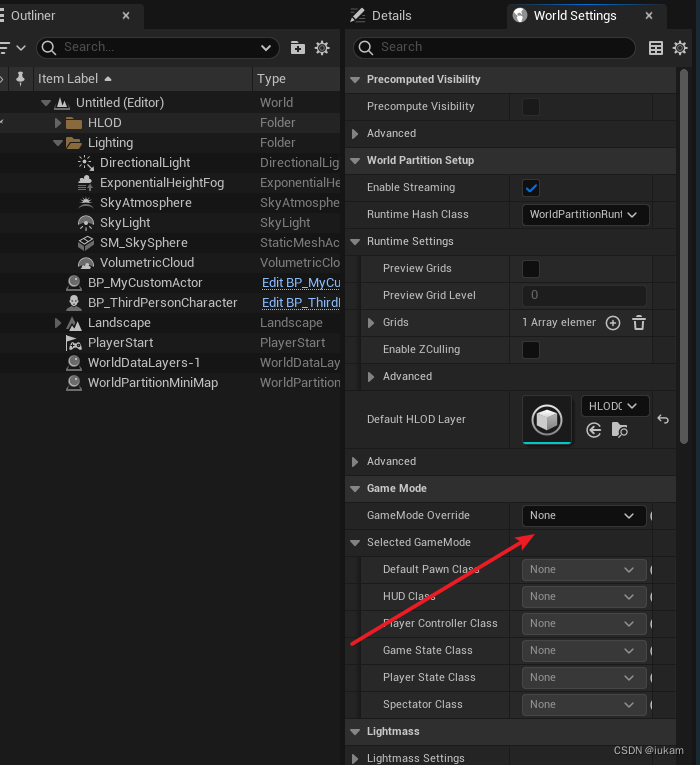Collapse Game Mode section
The width and height of the screenshot is (700, 765).
click(x=355, y=488)
